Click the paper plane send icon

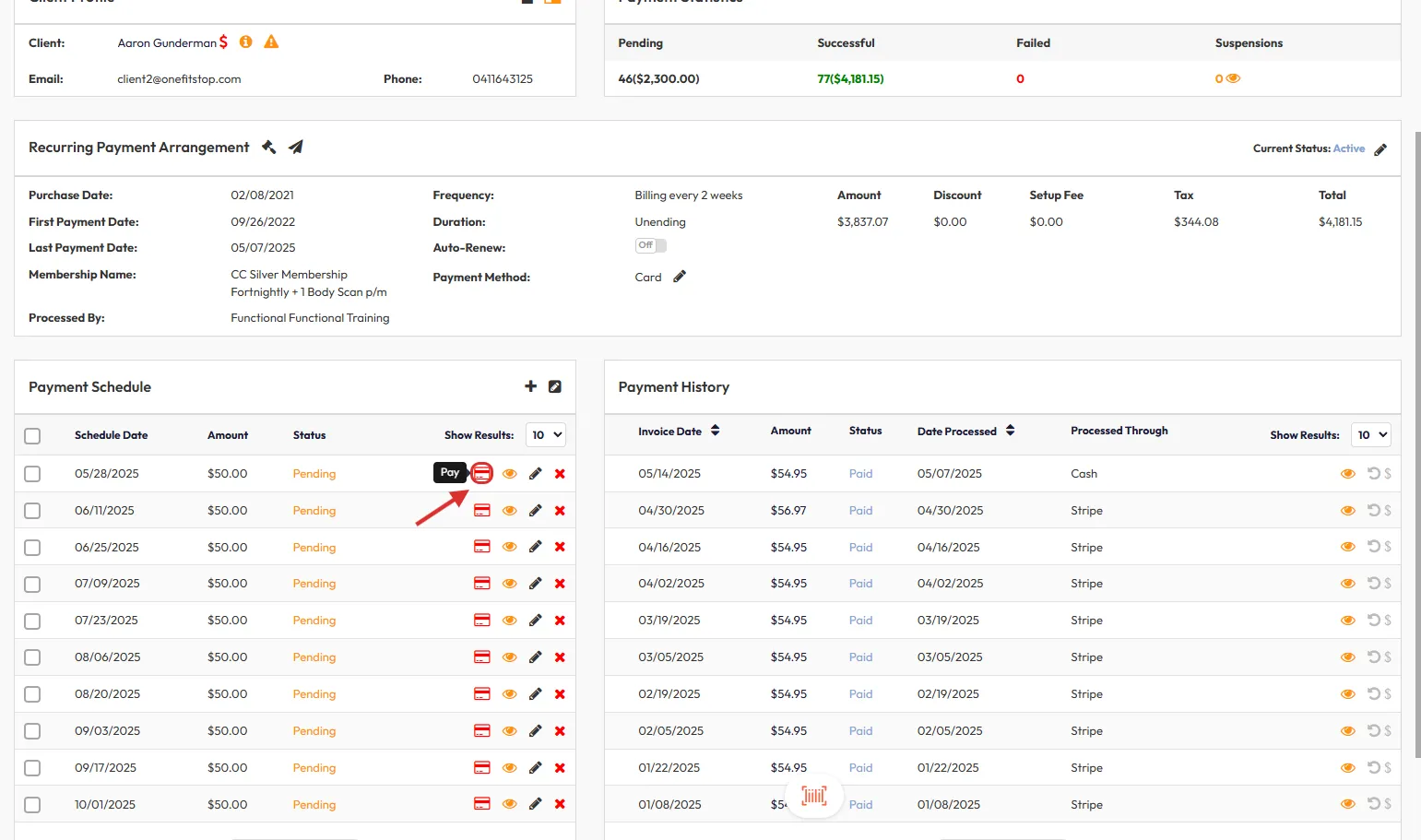[x=296, y=148]
